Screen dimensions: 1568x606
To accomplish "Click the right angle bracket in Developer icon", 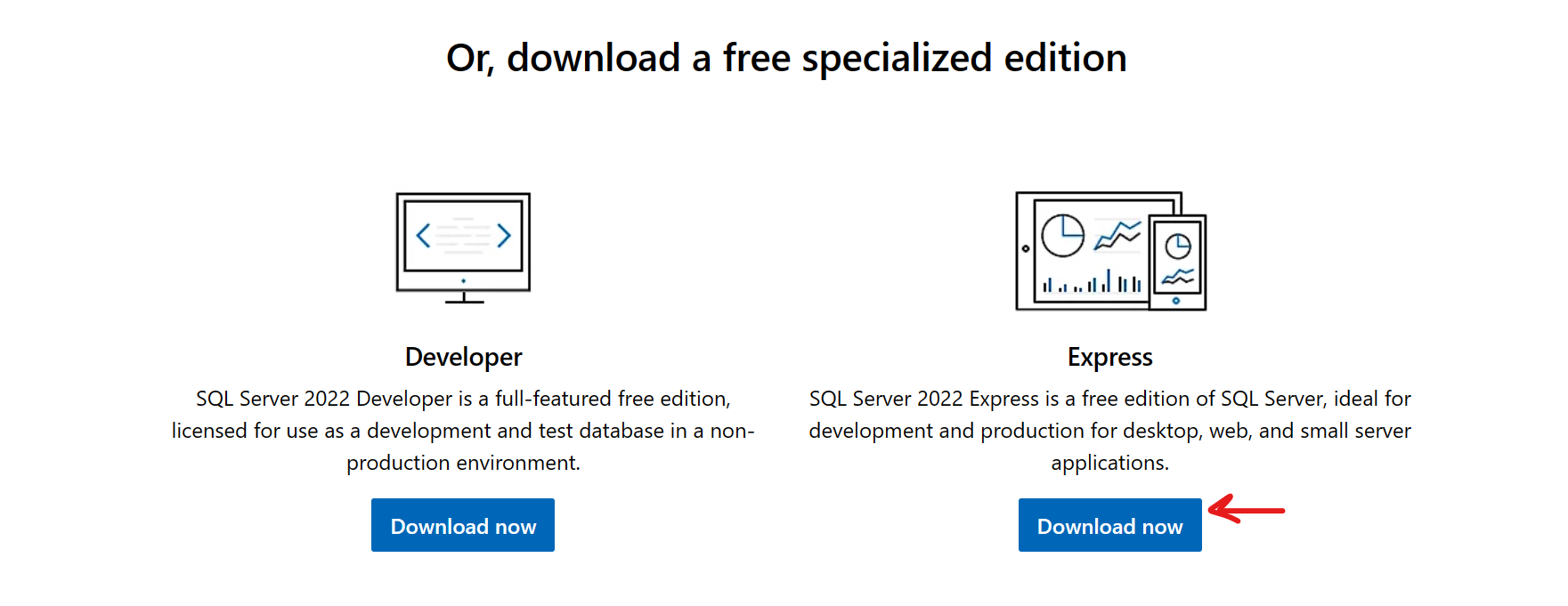I will click(504, 236).
